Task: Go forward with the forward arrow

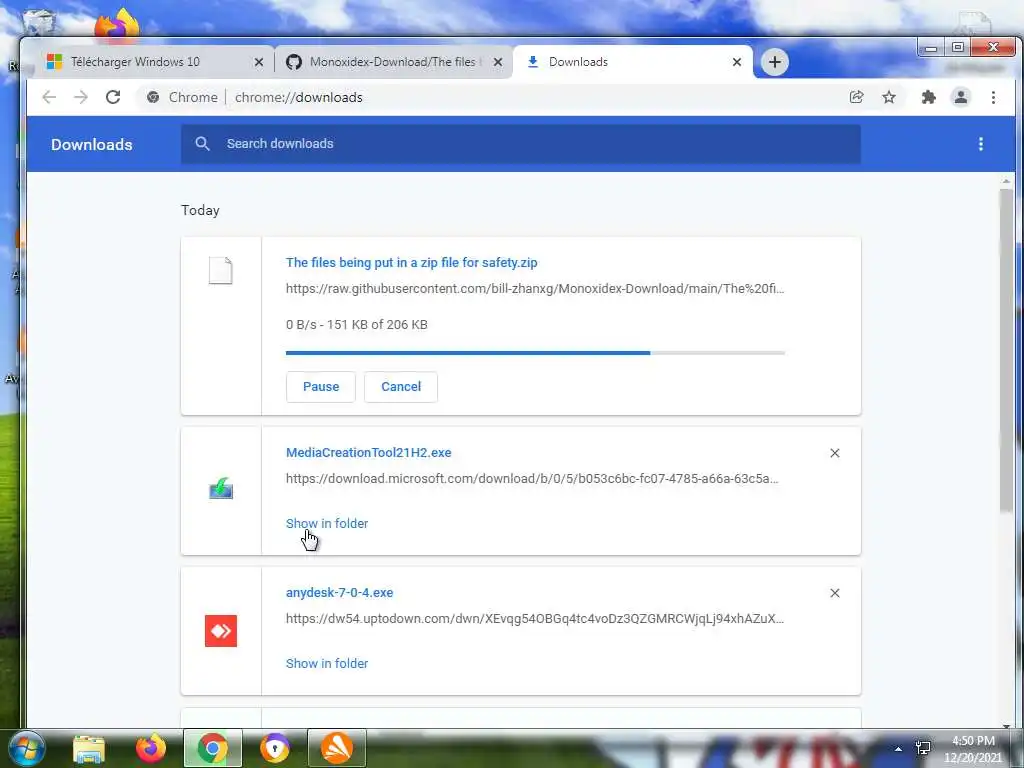Action: click(x=81, y=97)
